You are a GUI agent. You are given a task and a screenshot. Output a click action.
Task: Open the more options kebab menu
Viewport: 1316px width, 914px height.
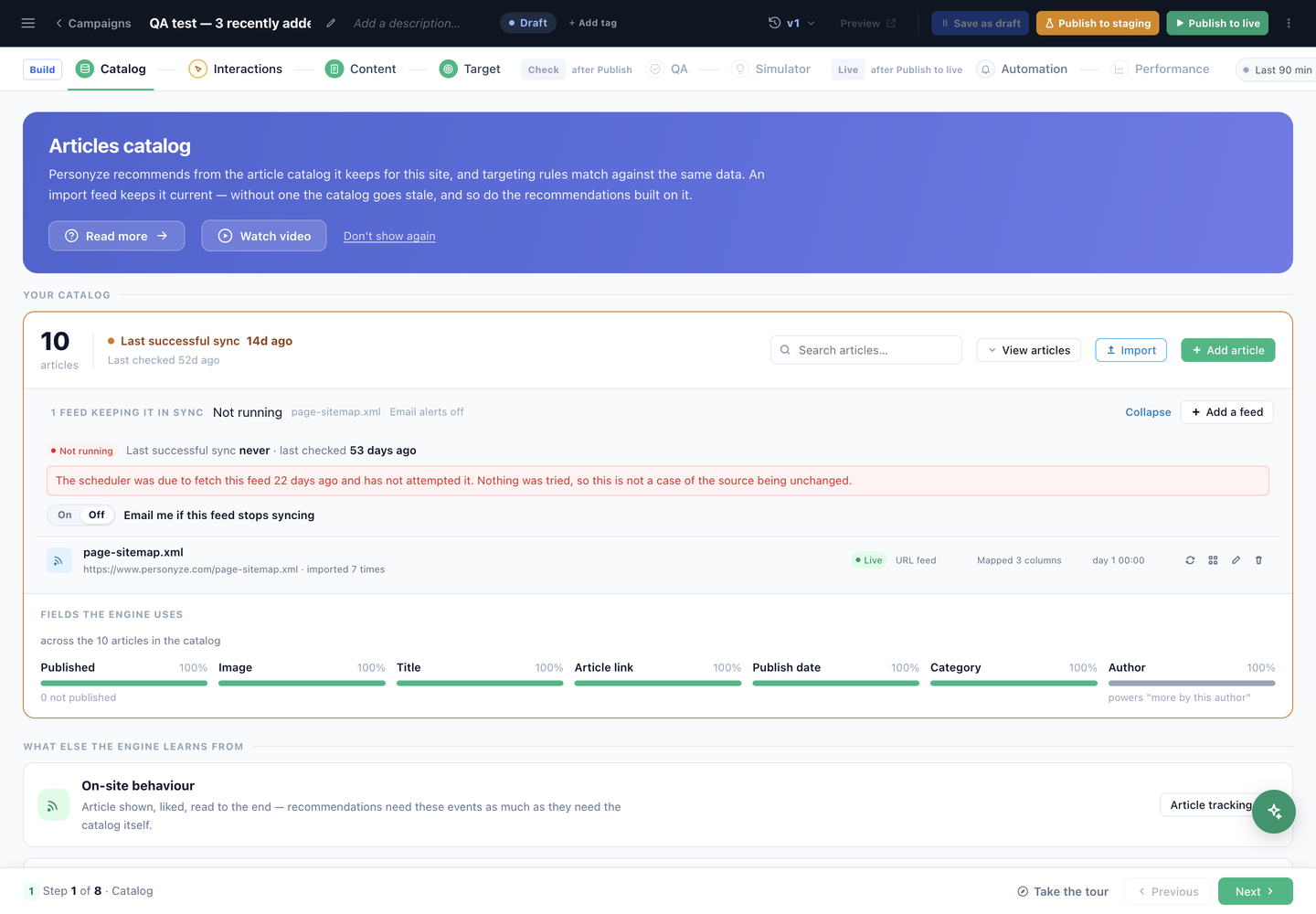tap(1289, 23)
